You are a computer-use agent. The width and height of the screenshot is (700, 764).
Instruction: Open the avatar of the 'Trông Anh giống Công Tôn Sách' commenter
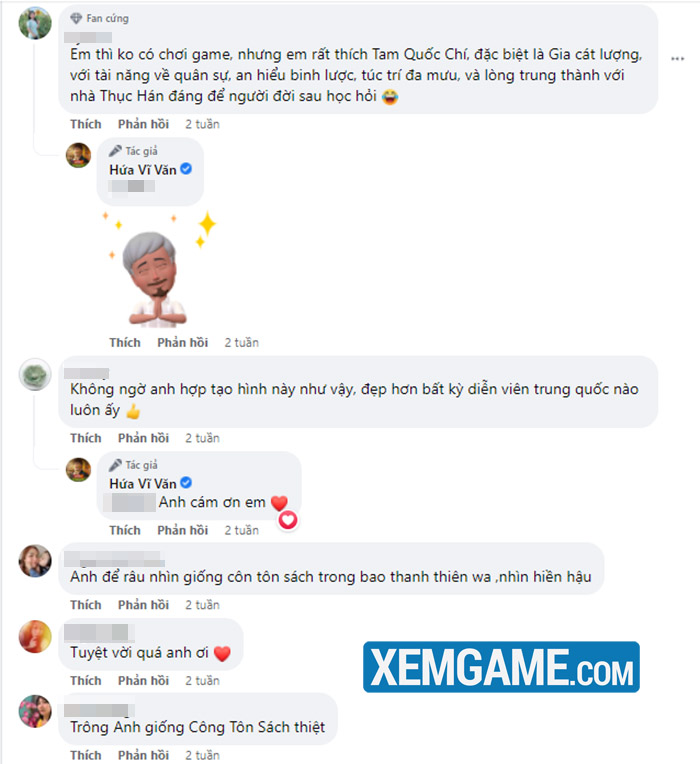pos(35,711)
